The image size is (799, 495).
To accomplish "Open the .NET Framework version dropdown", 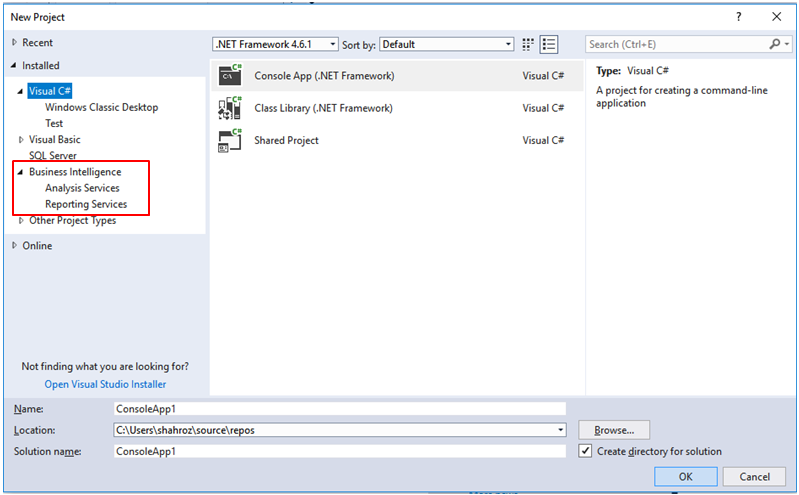I will [275, 44].
